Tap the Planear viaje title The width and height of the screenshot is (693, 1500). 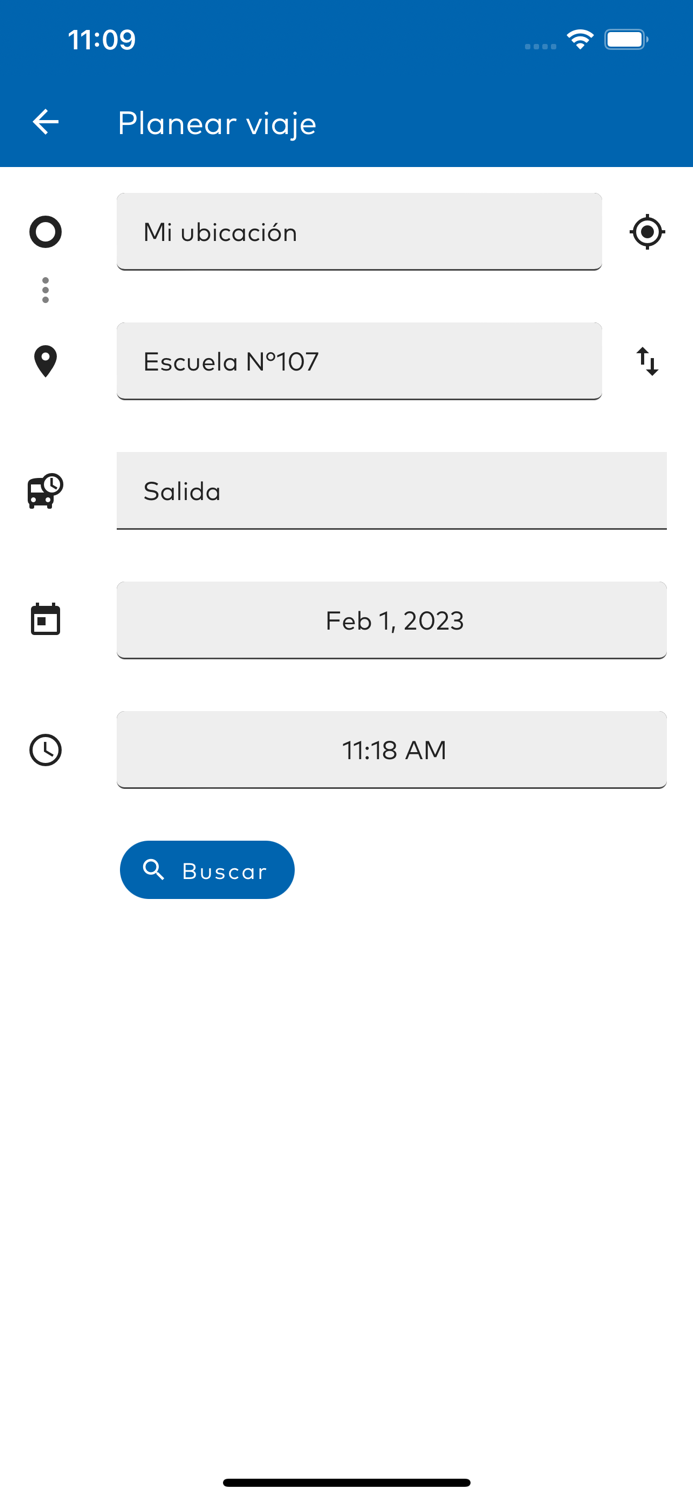click(217, 123)
